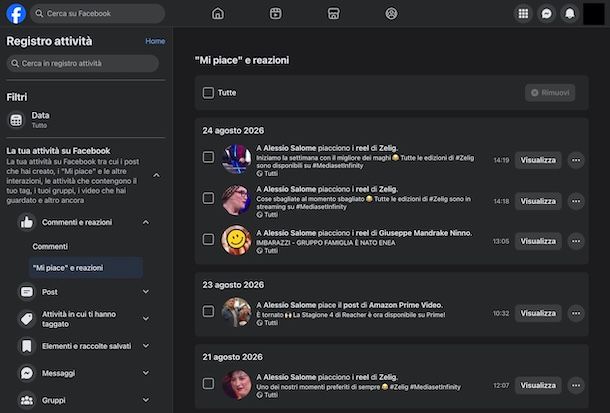The image size is (610, 413).
Task: Click the Home link in Registro attività
Action: point(155,41)
